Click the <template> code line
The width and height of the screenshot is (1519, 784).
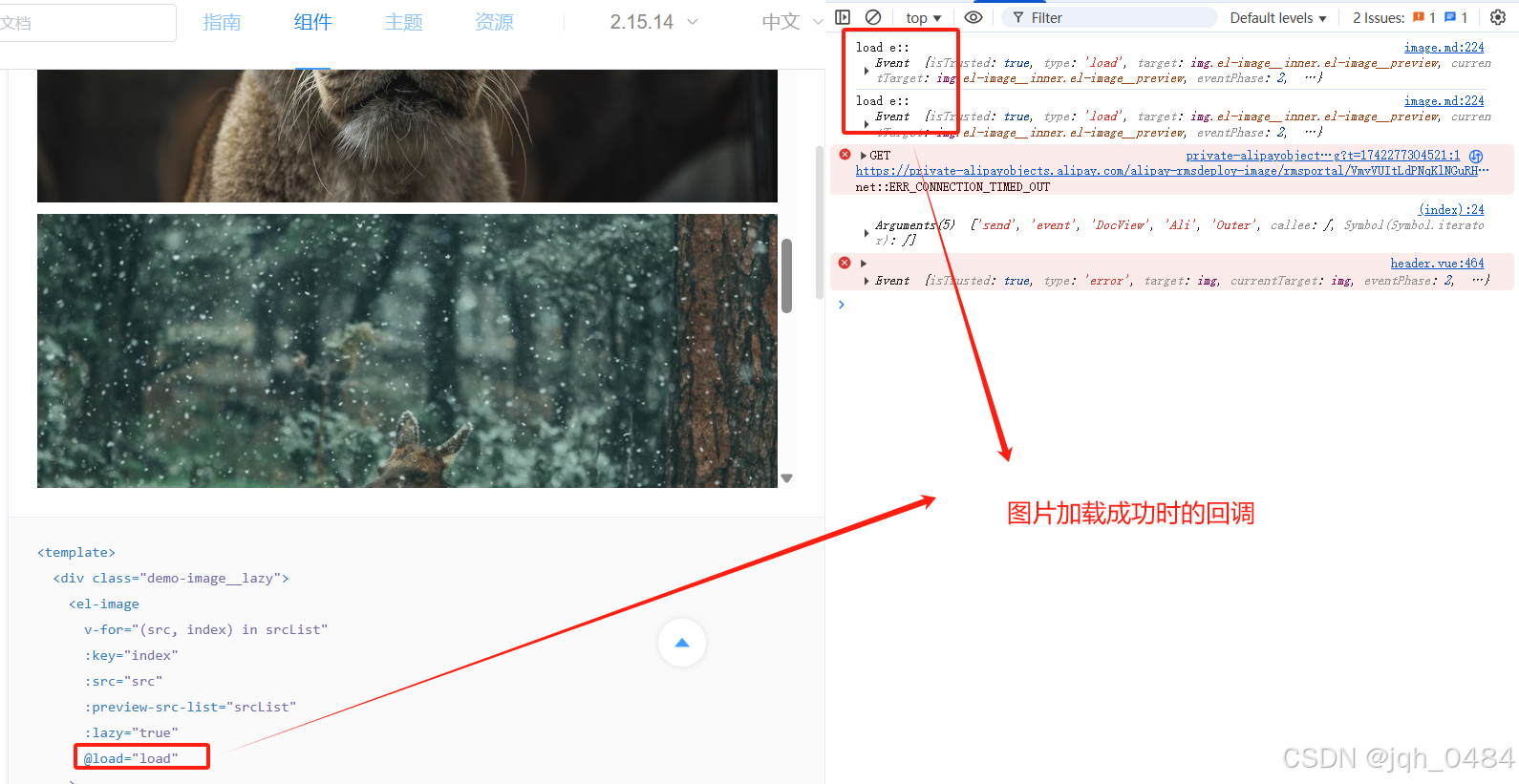pyautogui.click(x=76, y=552)
